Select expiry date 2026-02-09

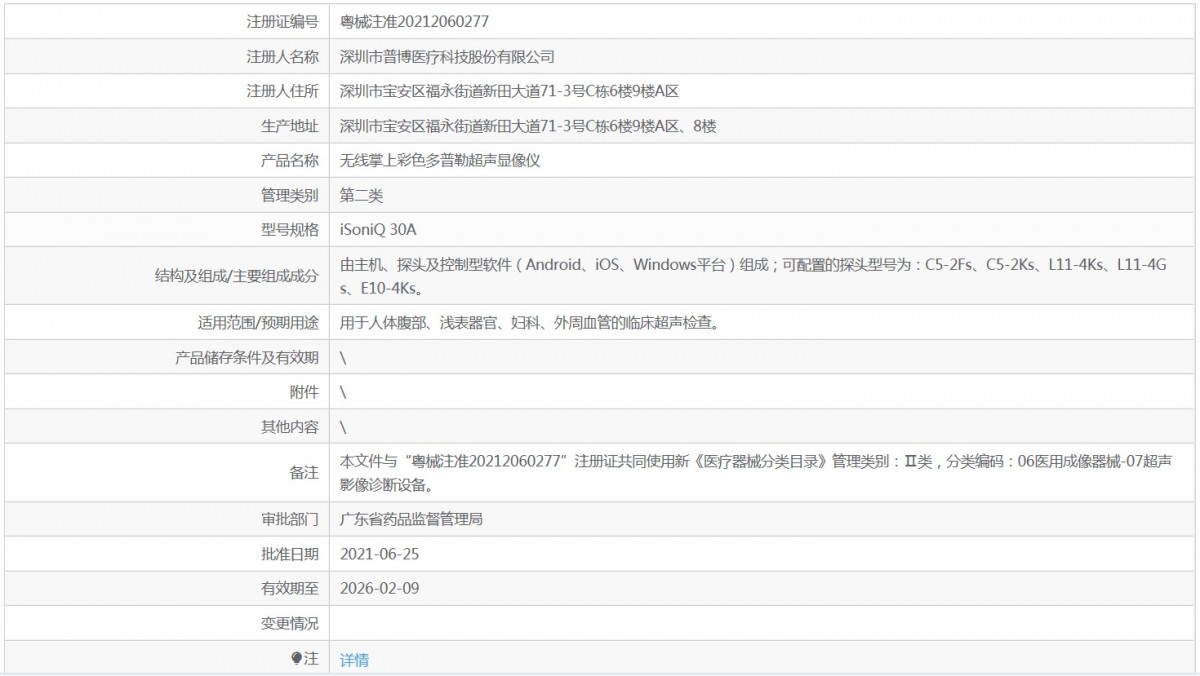(x=379, y=588)
